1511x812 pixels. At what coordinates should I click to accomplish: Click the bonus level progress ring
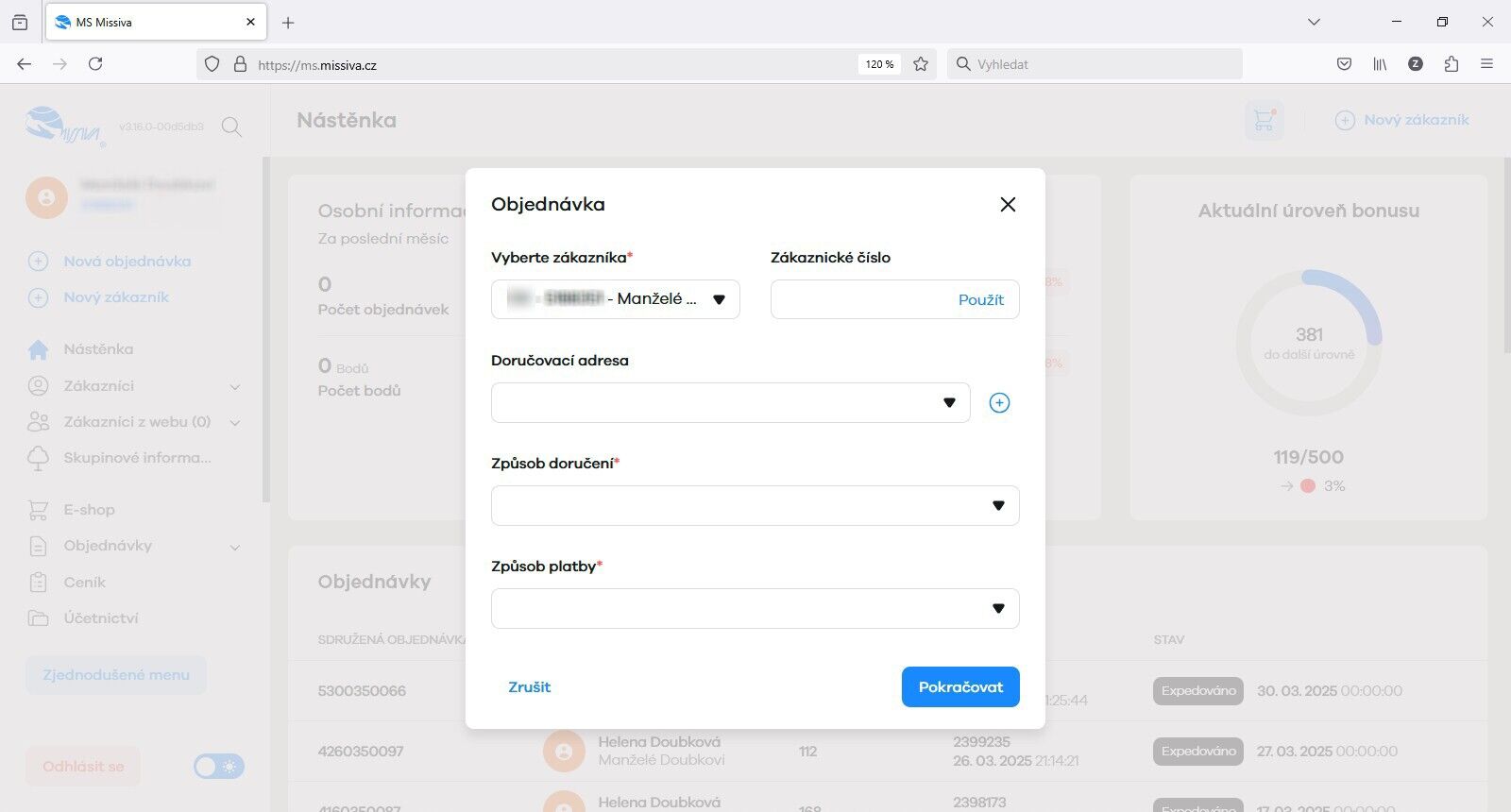click(x=1309, y=343)
